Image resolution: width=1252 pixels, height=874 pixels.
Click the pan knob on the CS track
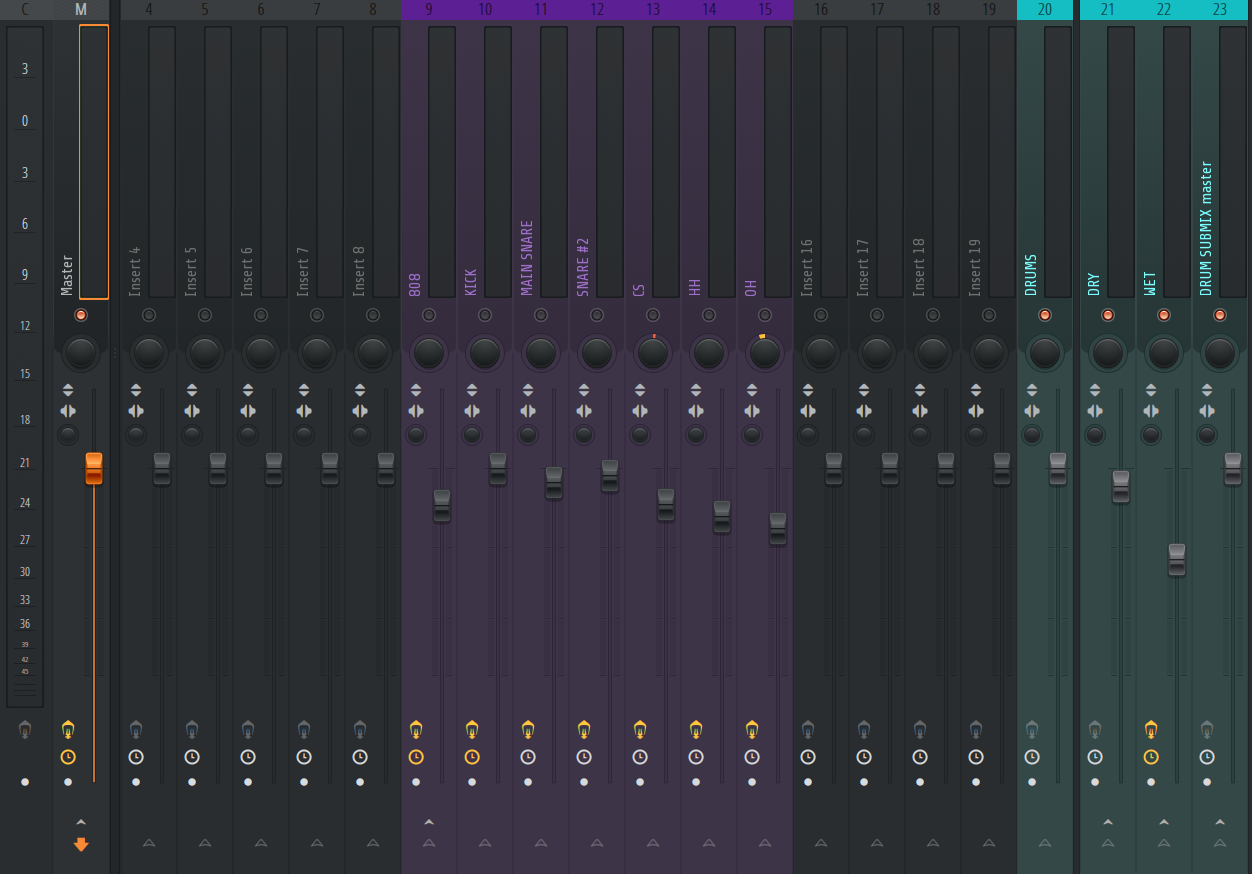653,352
